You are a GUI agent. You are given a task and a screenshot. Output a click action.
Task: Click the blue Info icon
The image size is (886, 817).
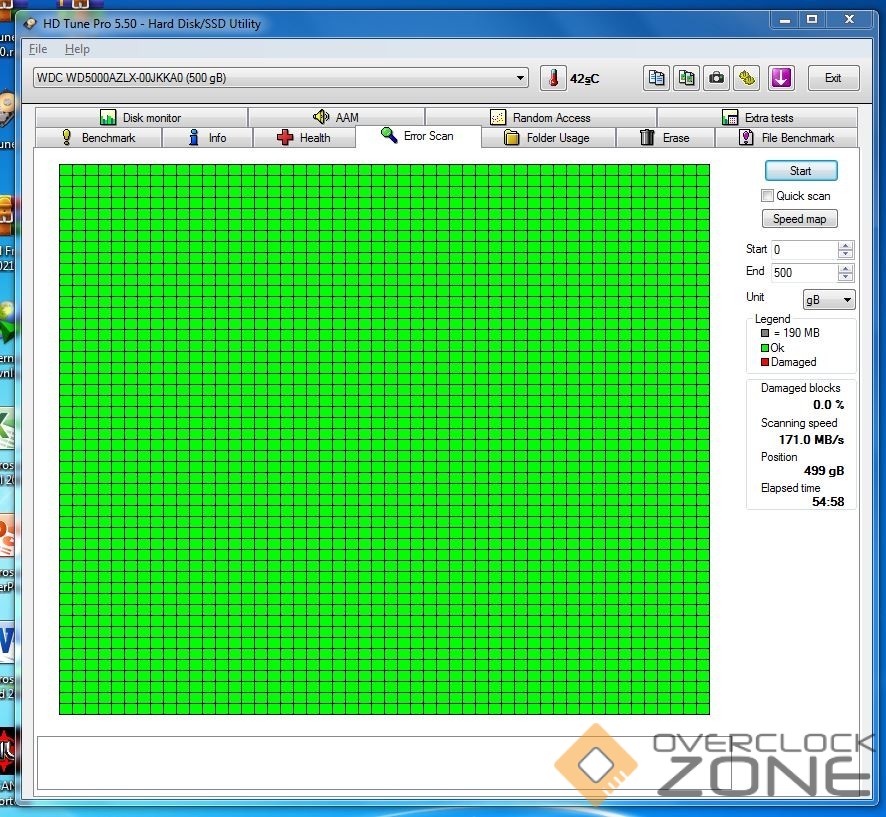pyautogui.click(x=194, y=137)
